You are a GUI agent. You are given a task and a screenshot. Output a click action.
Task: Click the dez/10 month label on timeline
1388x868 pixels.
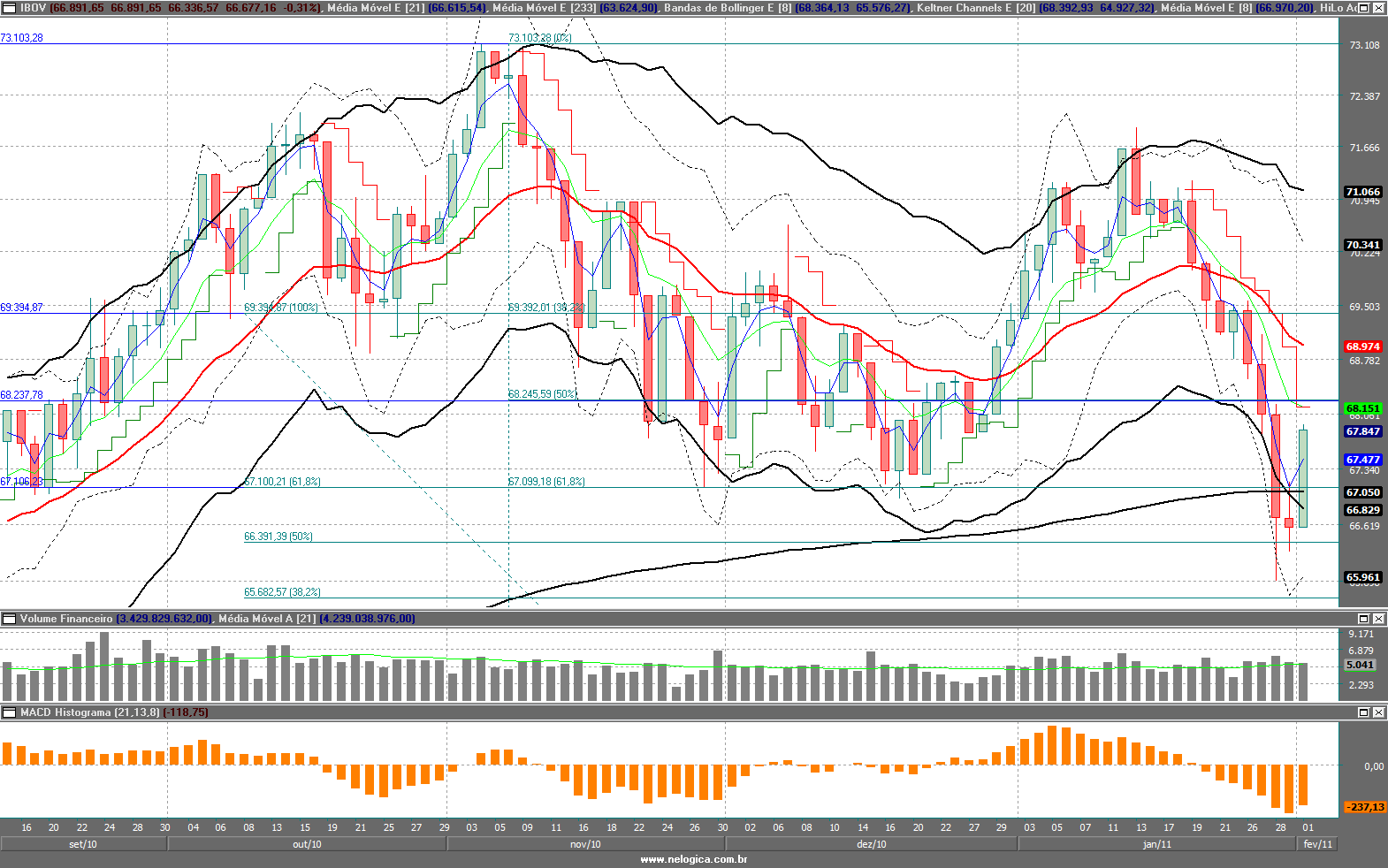(x=872, y=844)
